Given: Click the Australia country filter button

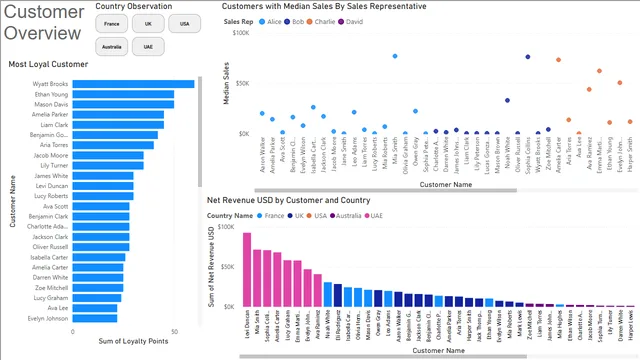Looking at the screenshot, I should pos(111,47).
